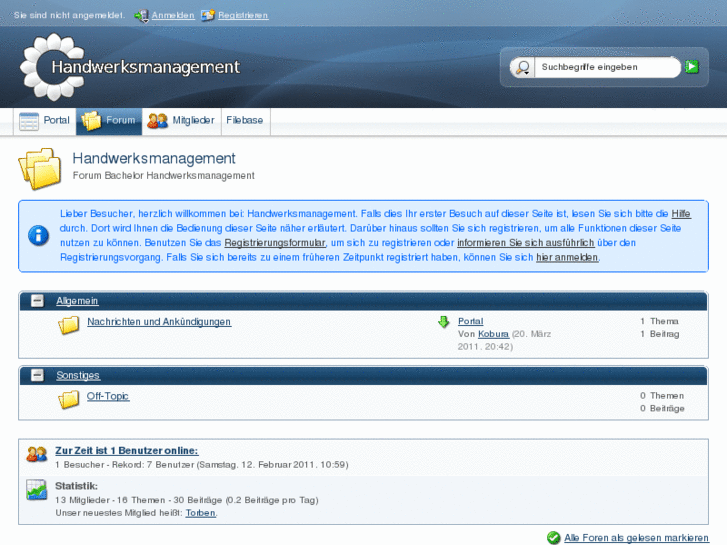Select the Forum tab
727x545 pixels.
[109, 121]
